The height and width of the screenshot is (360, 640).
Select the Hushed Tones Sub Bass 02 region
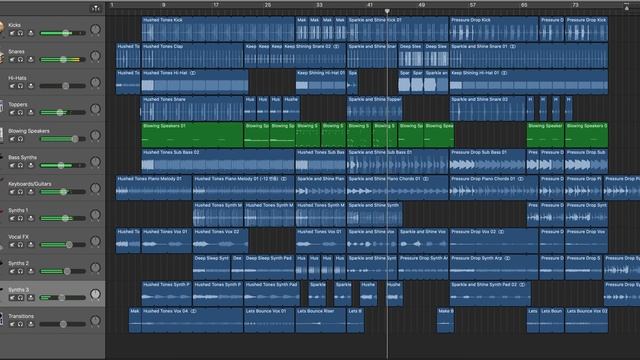click(218, 161)
